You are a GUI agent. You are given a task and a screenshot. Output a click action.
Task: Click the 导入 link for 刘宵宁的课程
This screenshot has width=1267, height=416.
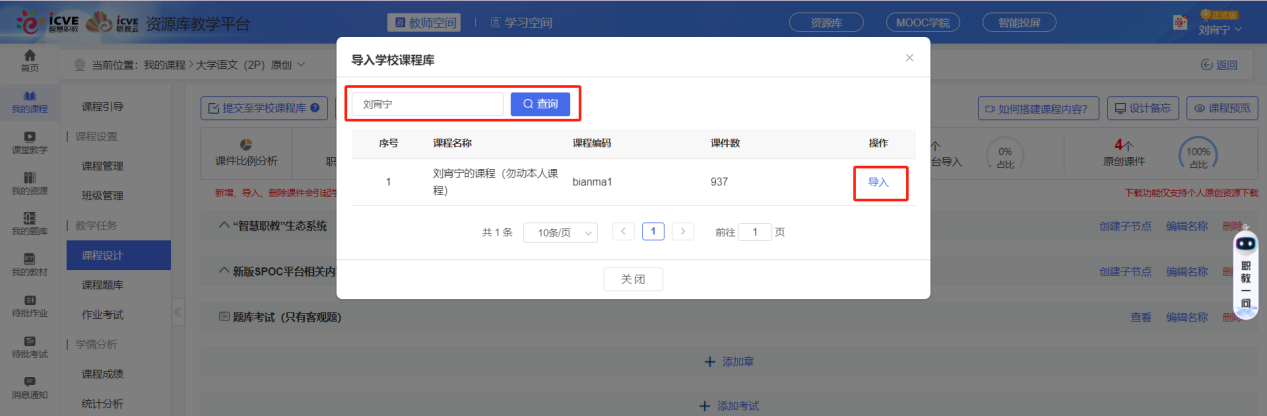[878, 182]
